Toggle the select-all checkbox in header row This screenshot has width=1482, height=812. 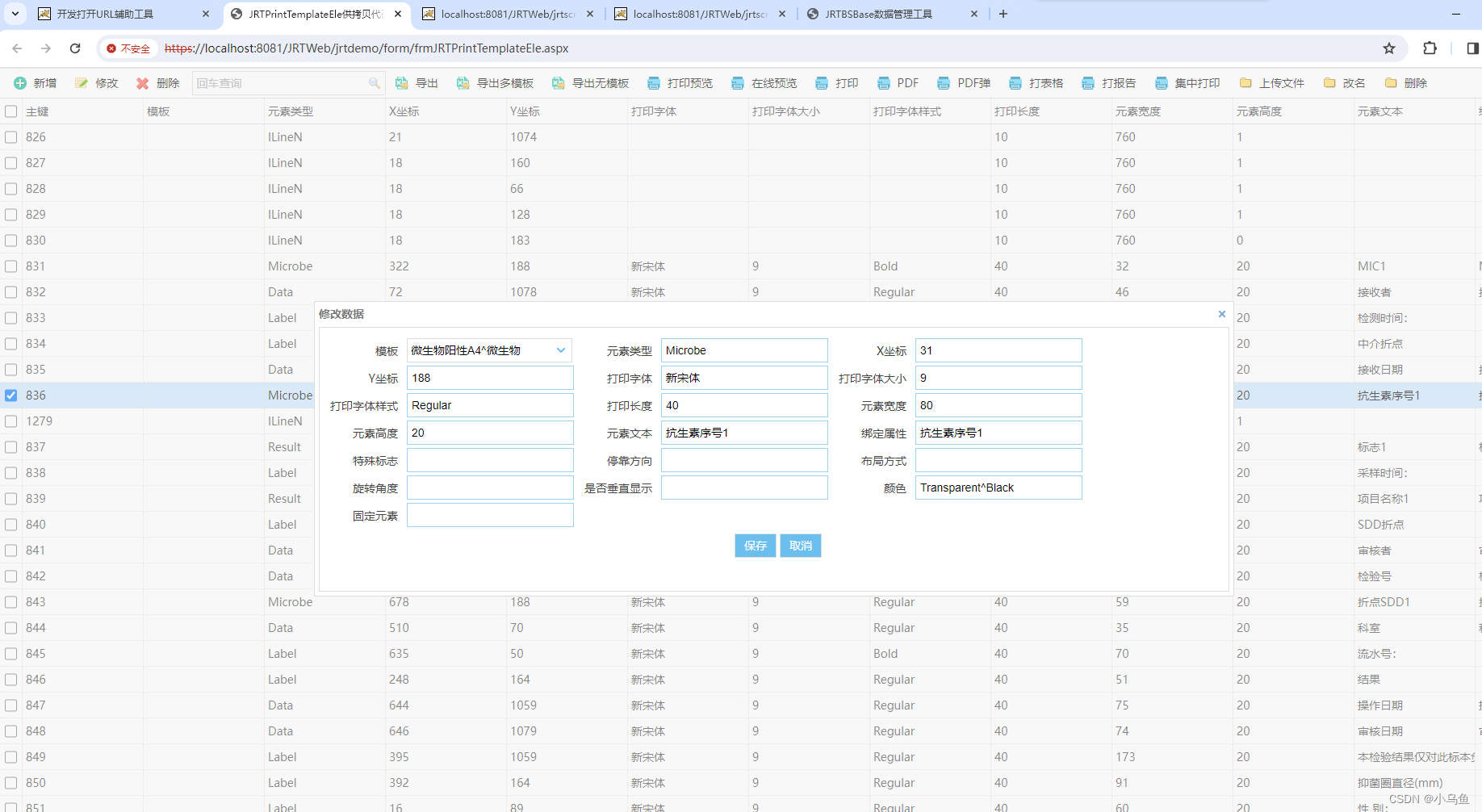coord(10,111)
